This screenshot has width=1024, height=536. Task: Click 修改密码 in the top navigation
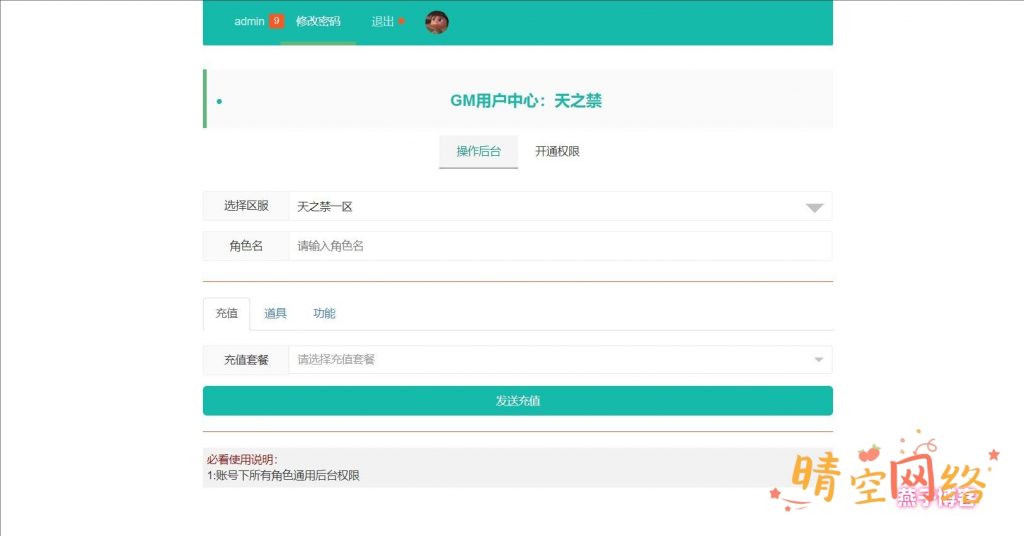[318, 22]
